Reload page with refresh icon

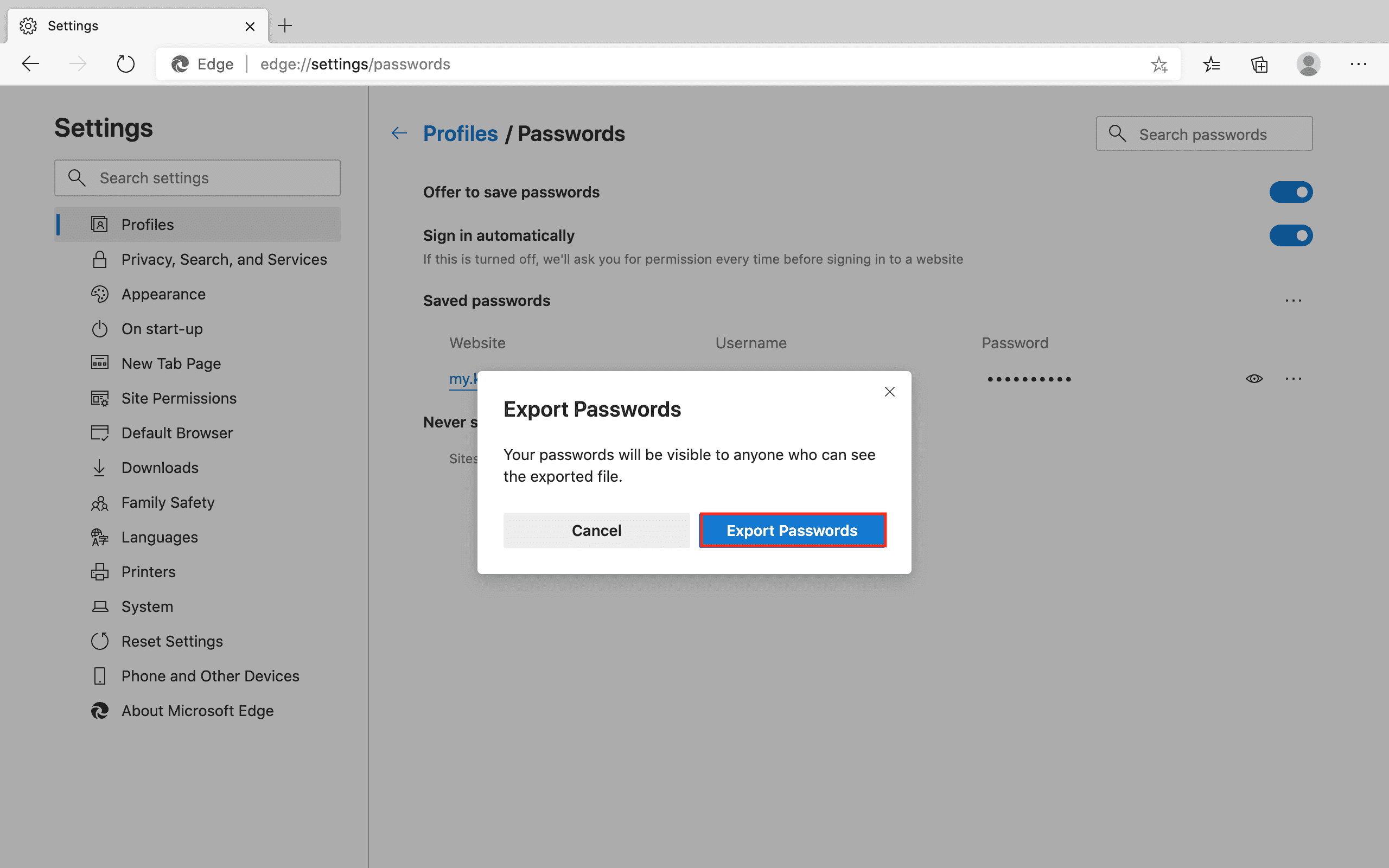pos(125,65)
